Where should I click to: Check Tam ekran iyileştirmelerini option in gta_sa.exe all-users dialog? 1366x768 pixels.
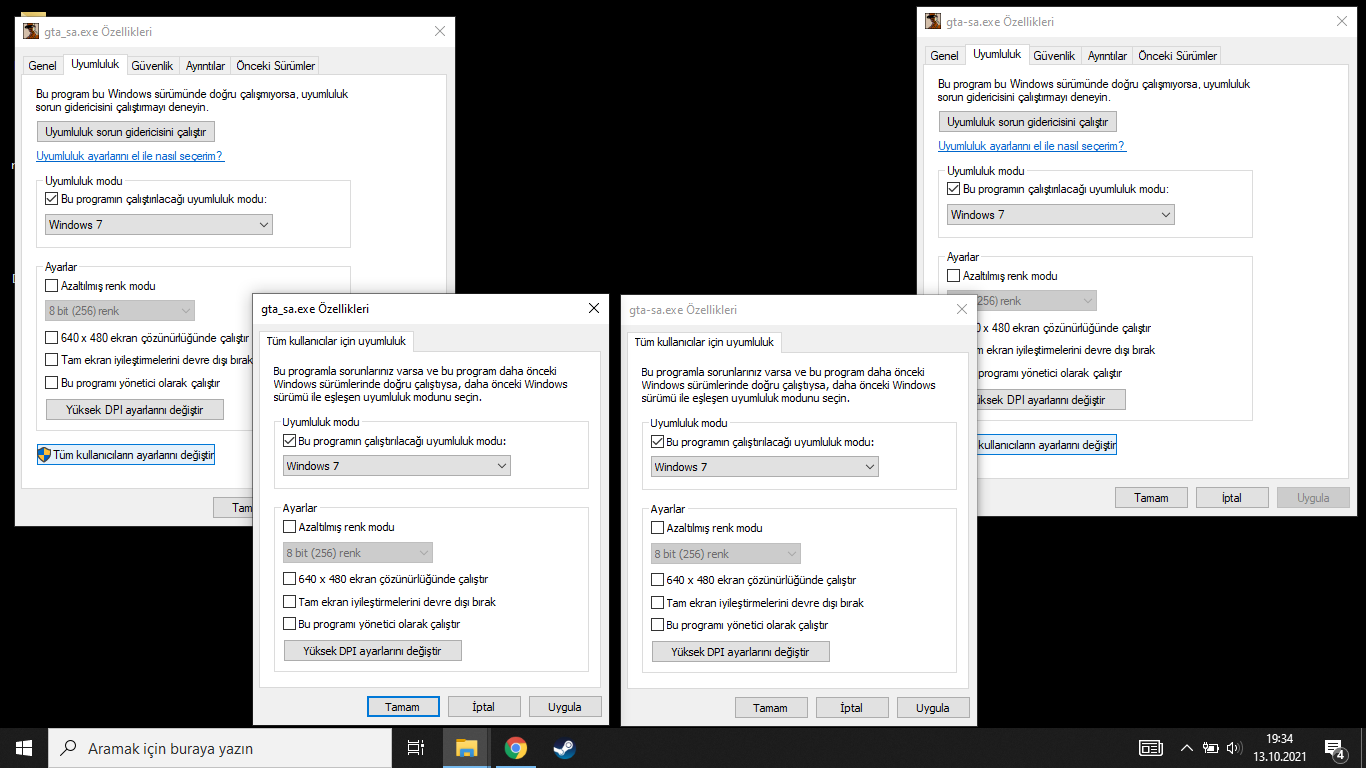pyautogui.click(x=291, y=602)
